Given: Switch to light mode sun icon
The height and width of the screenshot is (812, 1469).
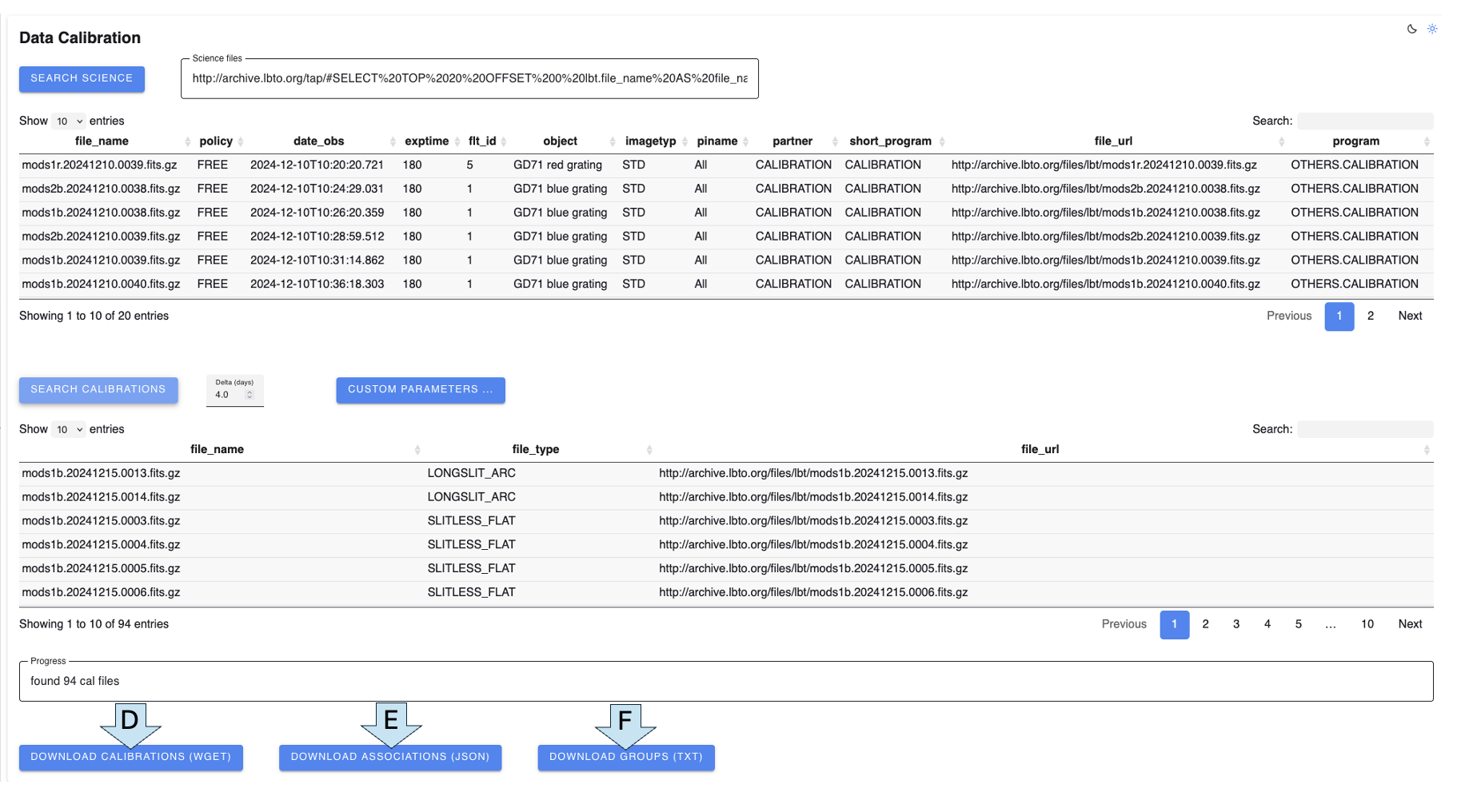Looking at the screenshot, I should (x=1432, y=29).
